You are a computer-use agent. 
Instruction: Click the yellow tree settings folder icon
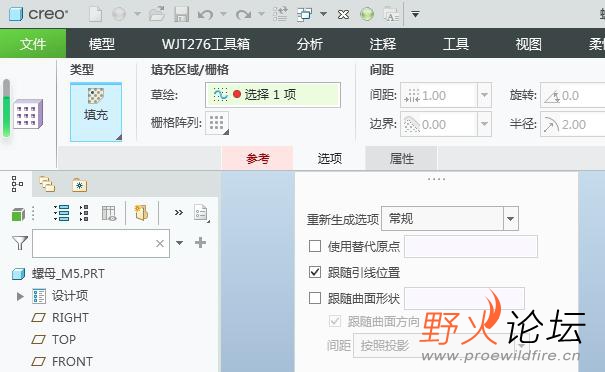click(141, 213)
